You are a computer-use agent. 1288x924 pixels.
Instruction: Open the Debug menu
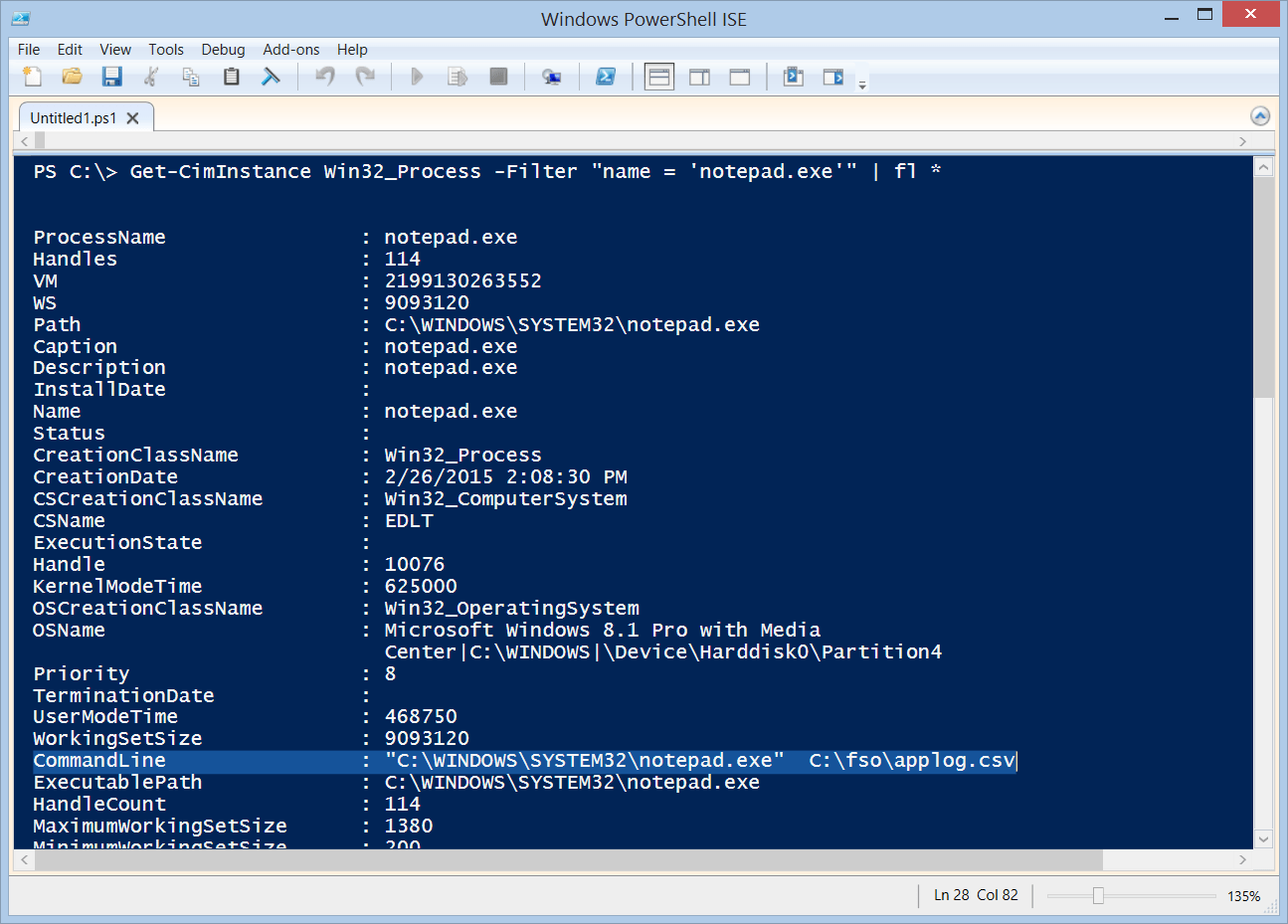click(x=223, y=49)
